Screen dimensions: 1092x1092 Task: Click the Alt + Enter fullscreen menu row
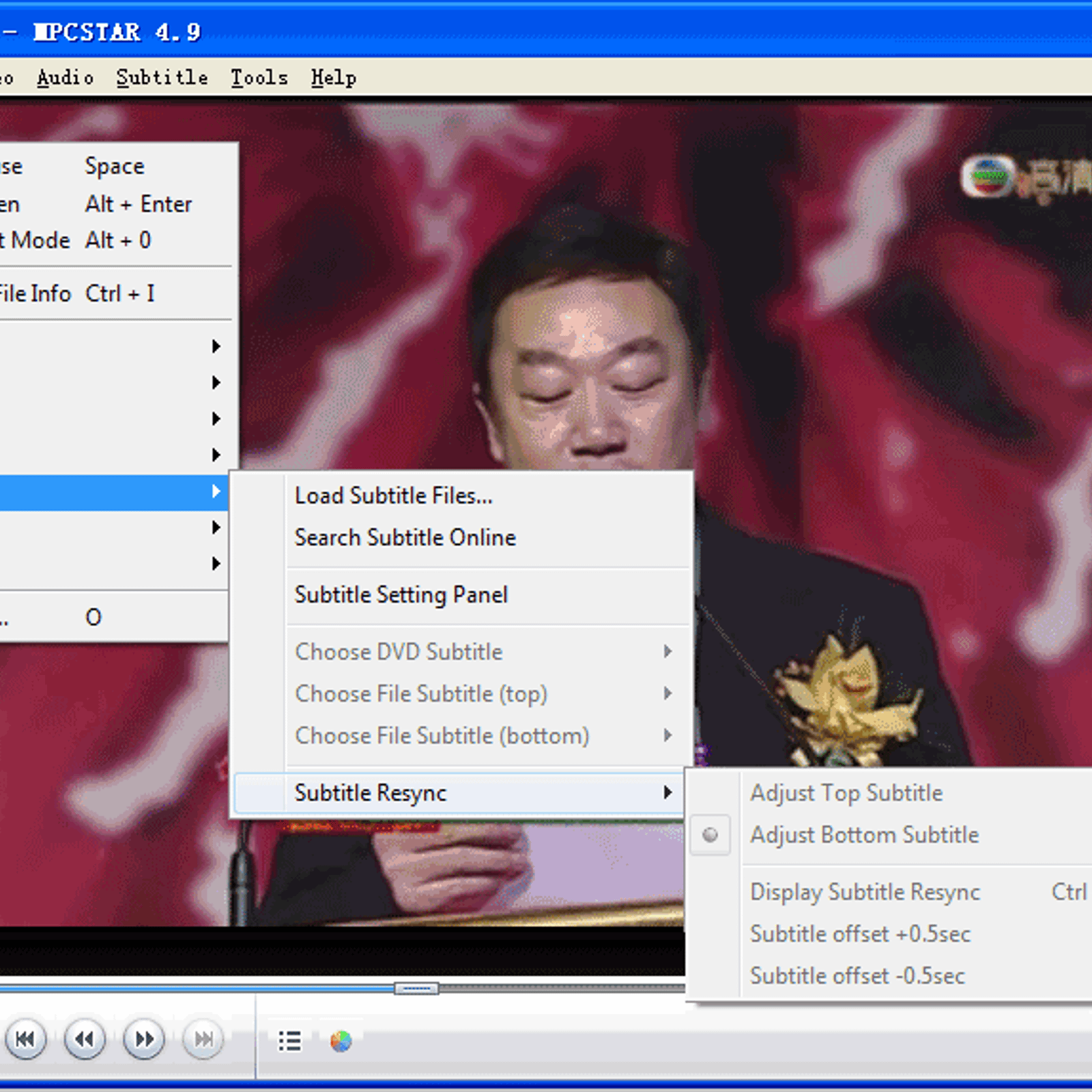116,204
